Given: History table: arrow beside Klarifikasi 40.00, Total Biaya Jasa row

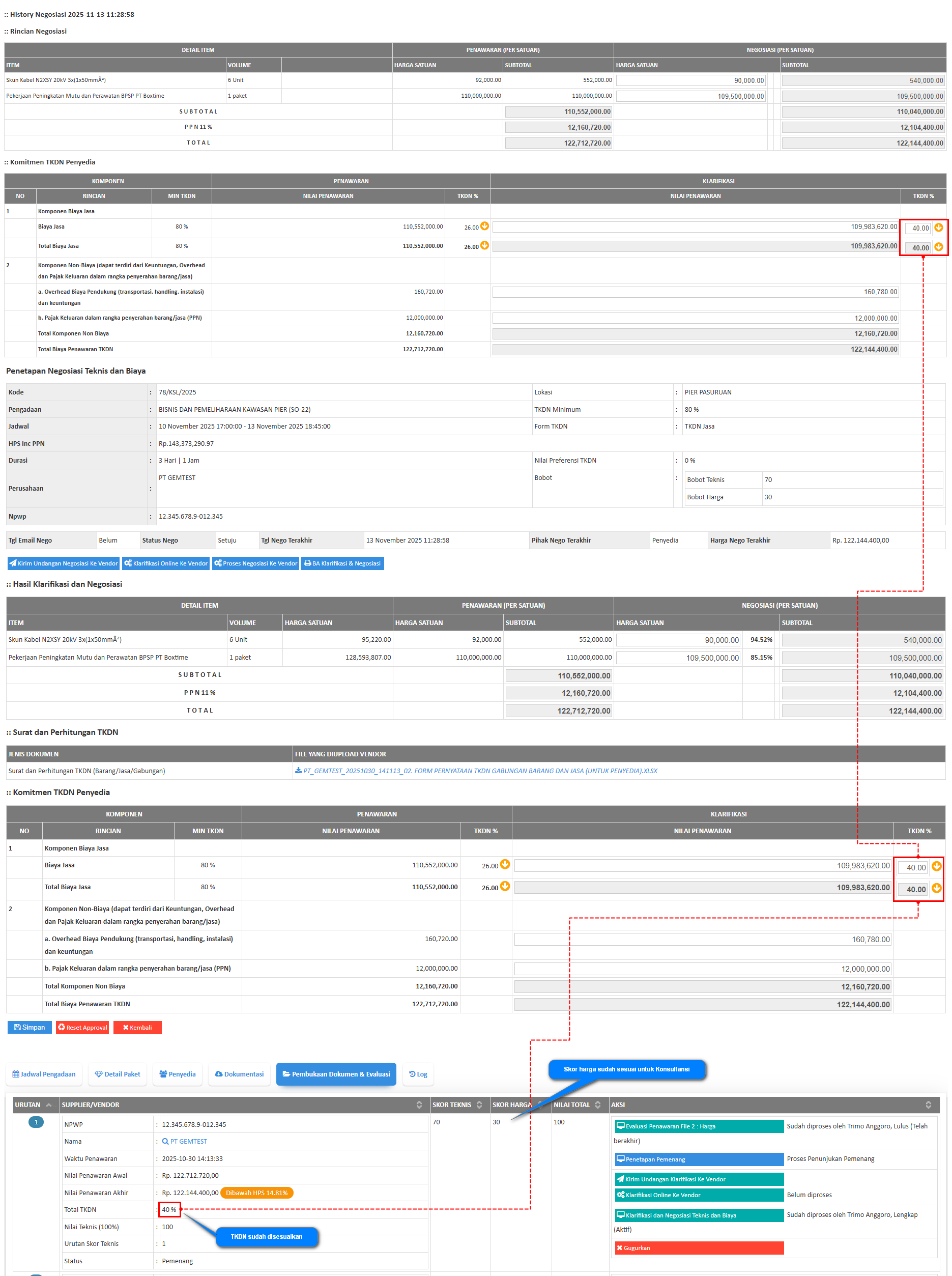Looking at the screenshot, I should coord(939,247).
